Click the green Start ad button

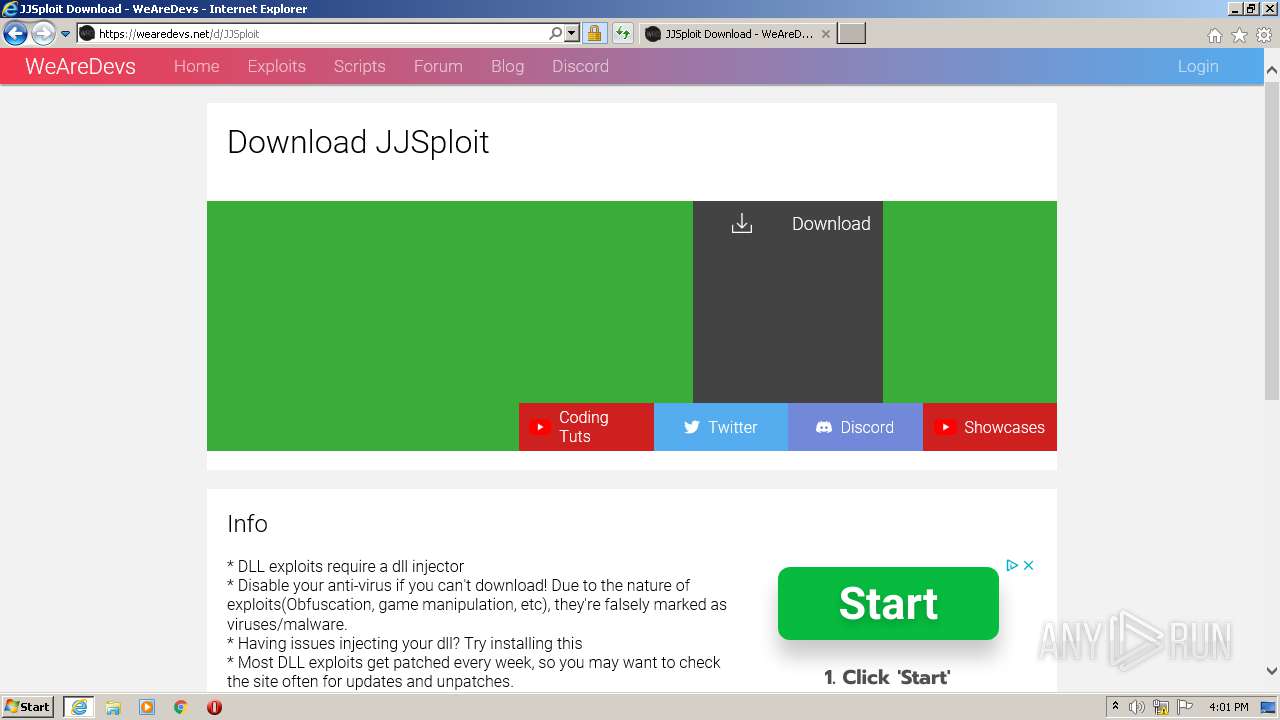pos(888,603)
